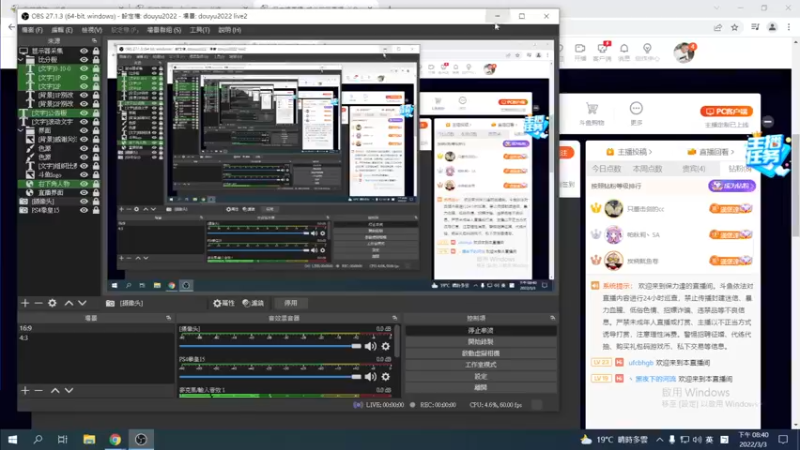Undock the 來源 panel using its header icon
This screenshot has width=800, height=450.
tap(94, 41)
